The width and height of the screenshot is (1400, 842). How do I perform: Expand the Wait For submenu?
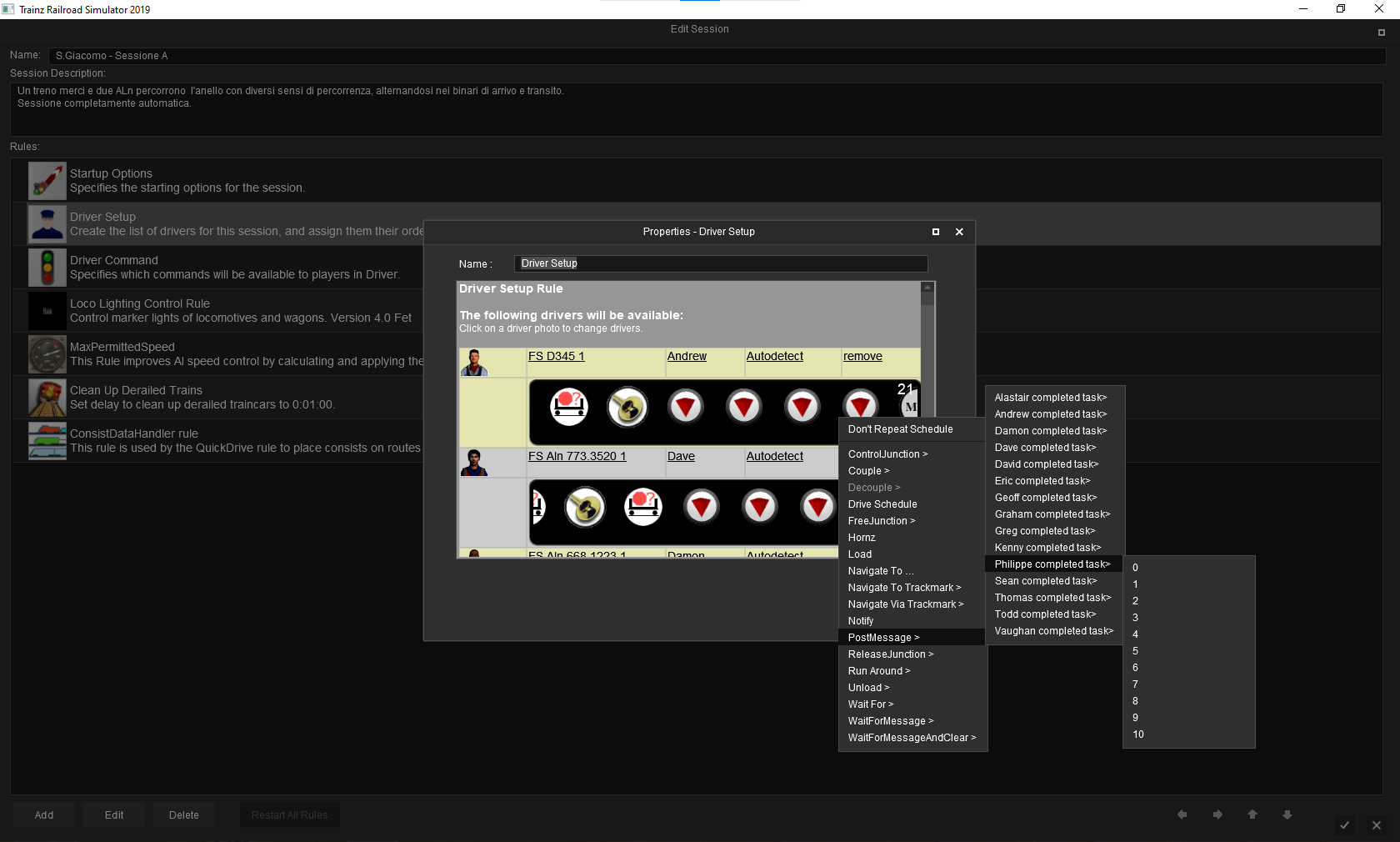871,704
